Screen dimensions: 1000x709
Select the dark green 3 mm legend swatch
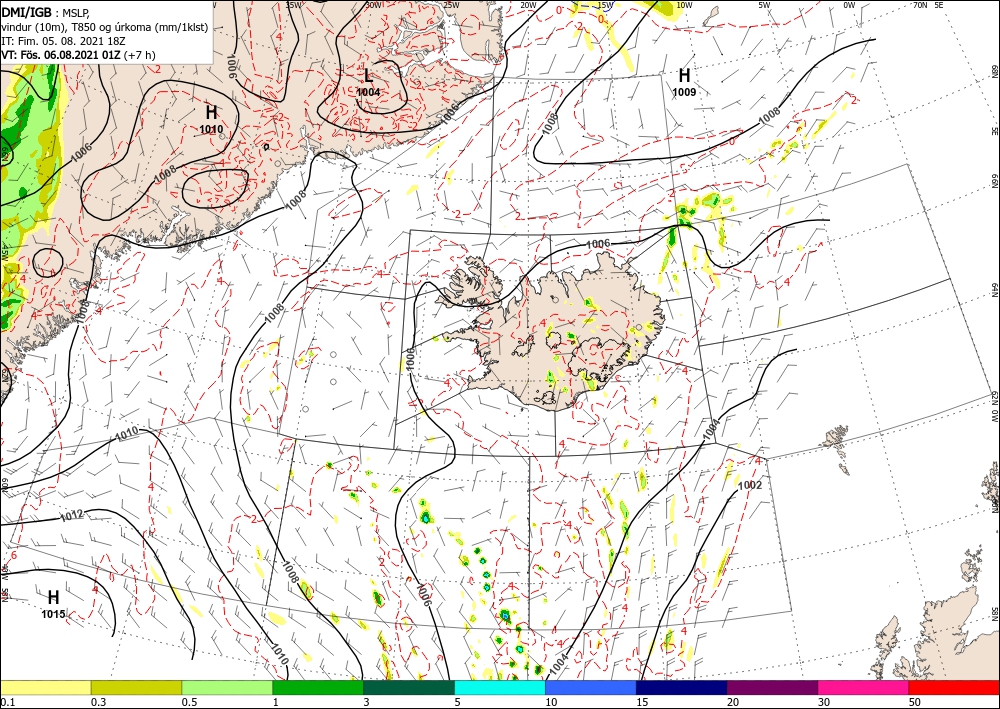(x=409, y=687)
